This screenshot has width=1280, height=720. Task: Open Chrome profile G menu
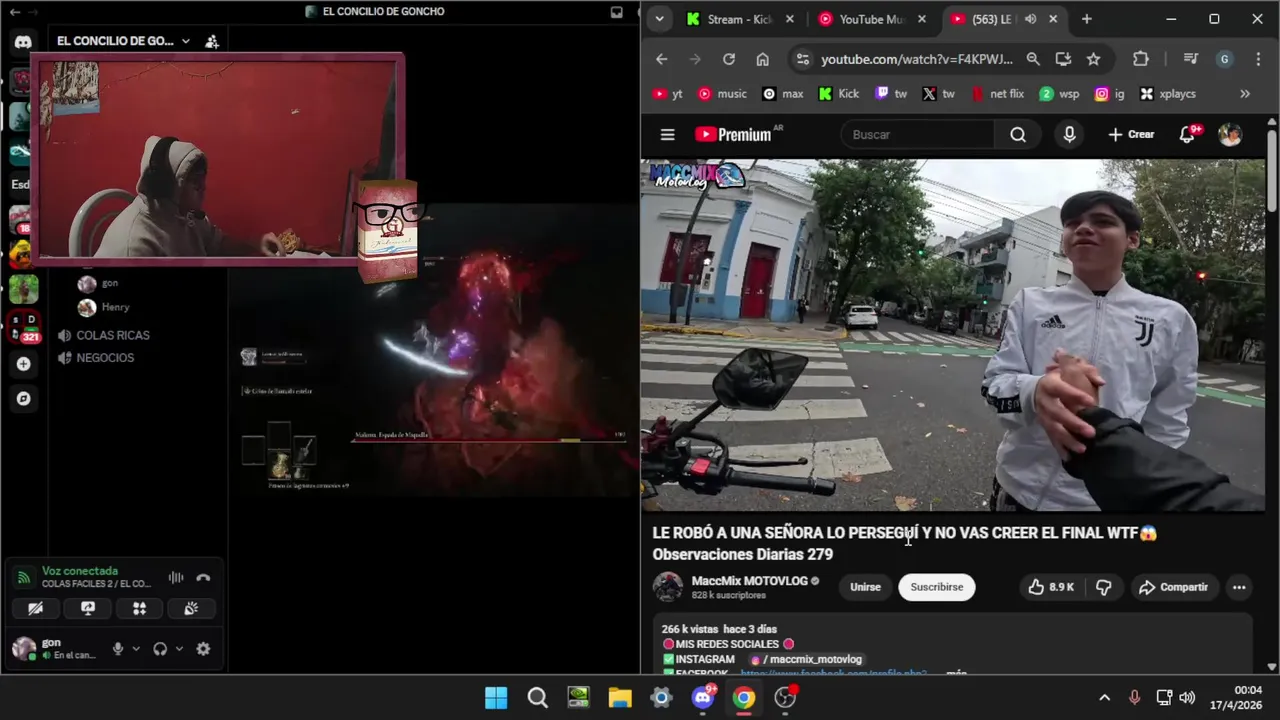(x=1224, y=59)
